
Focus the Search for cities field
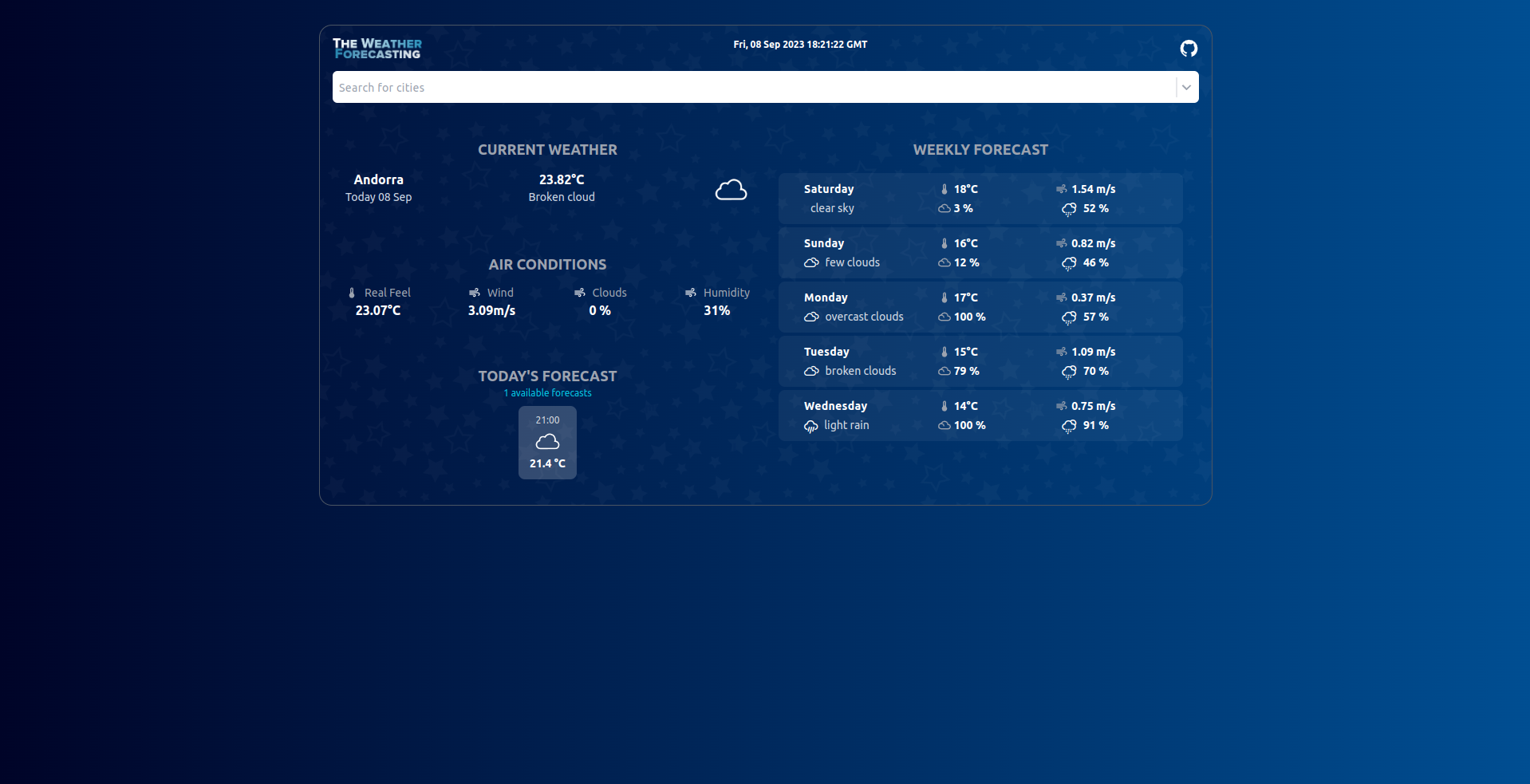(750, 88)
